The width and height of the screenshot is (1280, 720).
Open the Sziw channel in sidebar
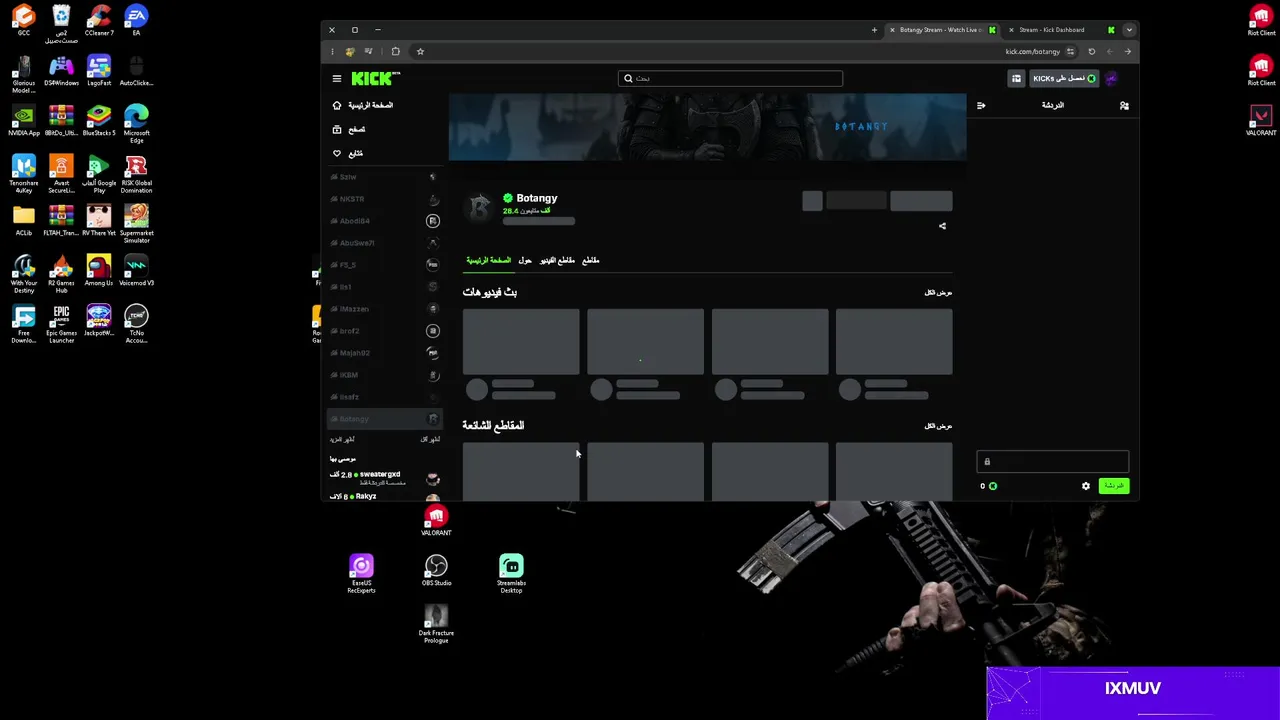[385, 177]
